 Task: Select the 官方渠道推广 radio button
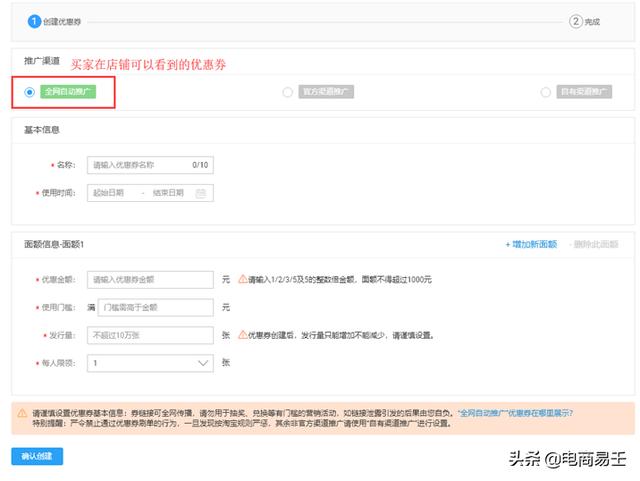pyautogui.click(x=289, y=92)
